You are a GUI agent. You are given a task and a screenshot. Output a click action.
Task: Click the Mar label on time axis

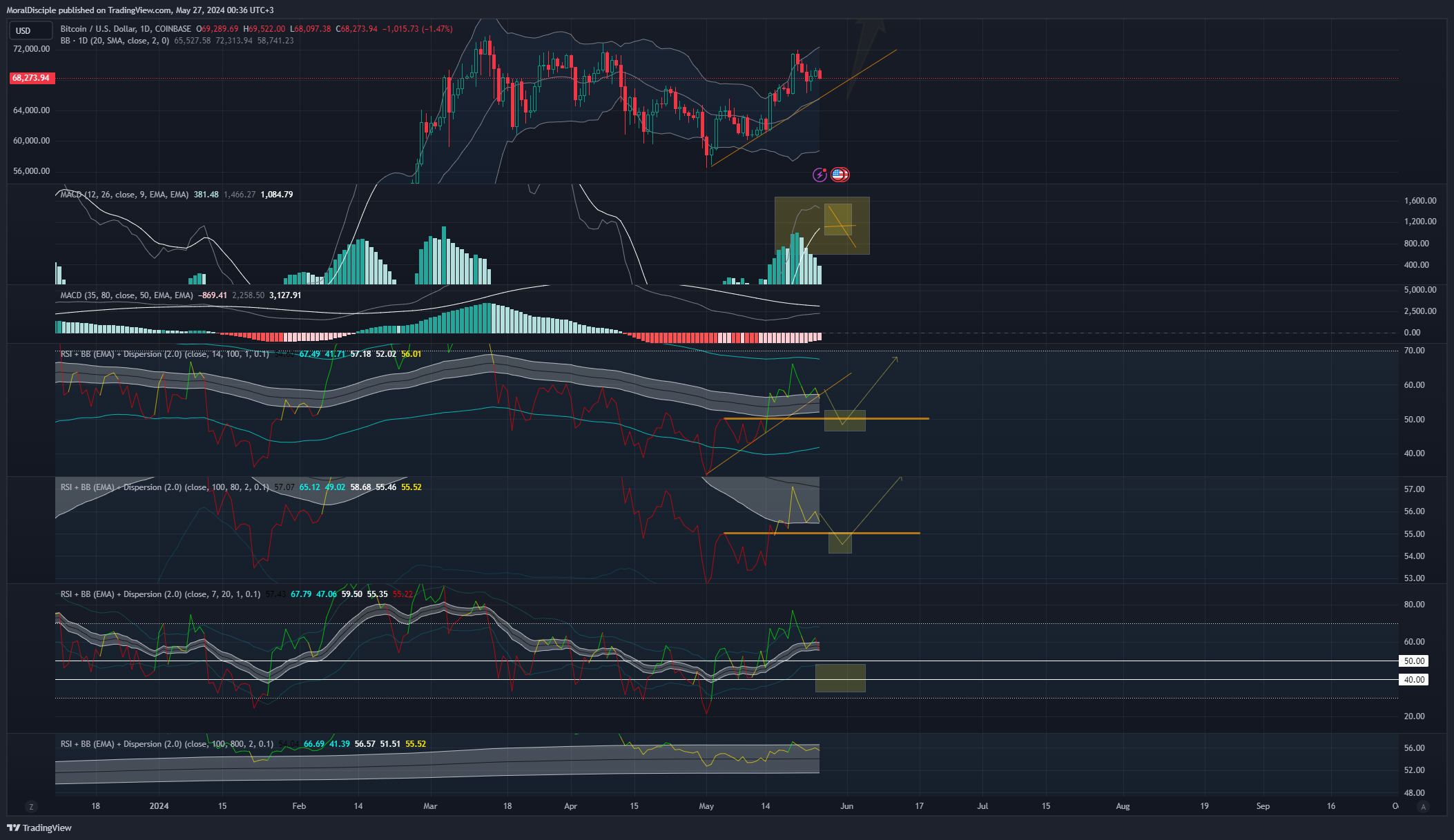[x=430, y=806]
